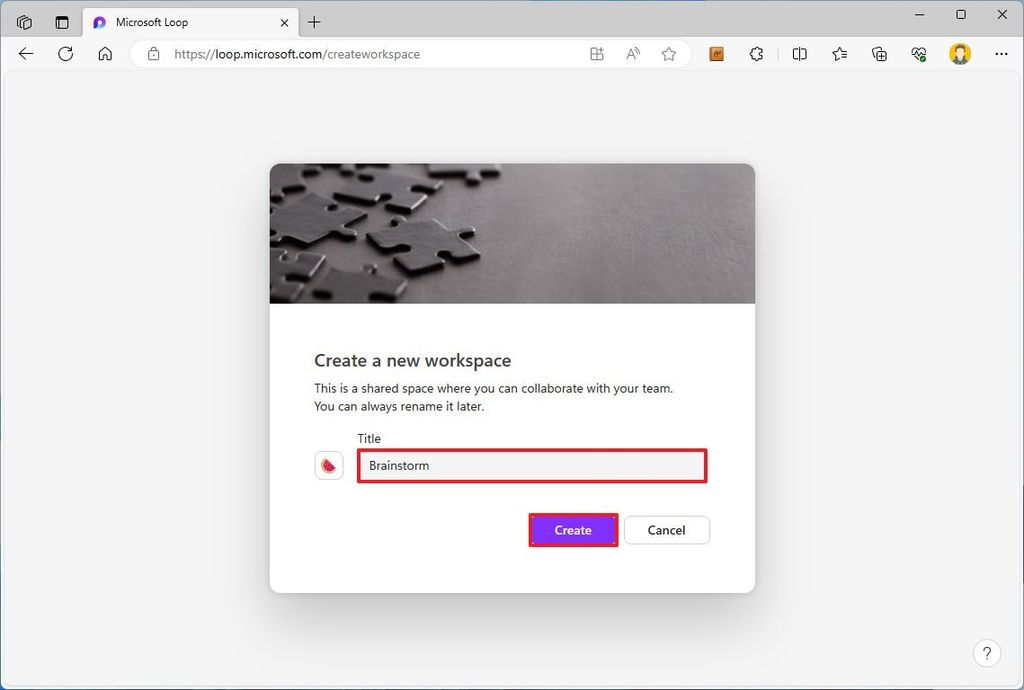The width and height of the screenshot is (1024, 690).
Task: Click the orange extension icon
Action: pos(716,54)
